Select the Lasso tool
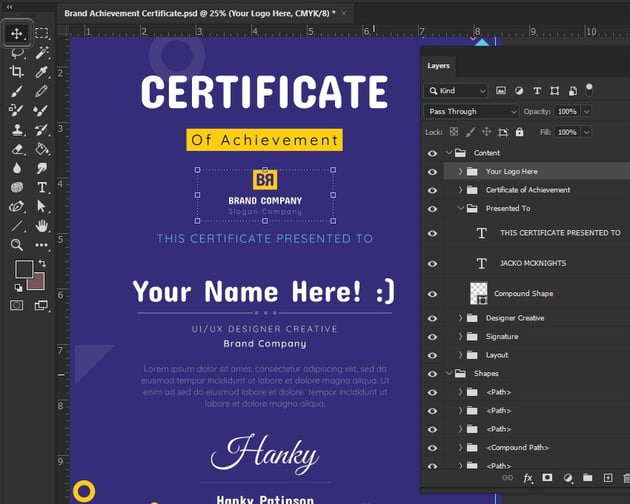The width and height of the screenshot is (630, 504). click(17, 53)
